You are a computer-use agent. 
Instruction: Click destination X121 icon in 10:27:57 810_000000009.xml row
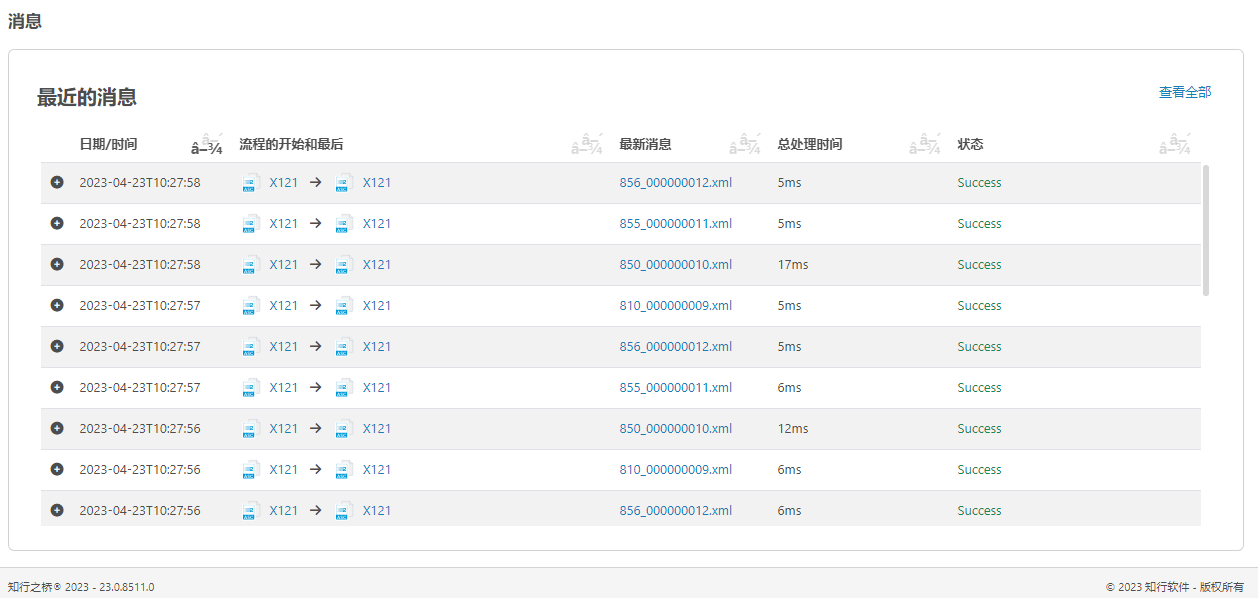tap(344, 306)
